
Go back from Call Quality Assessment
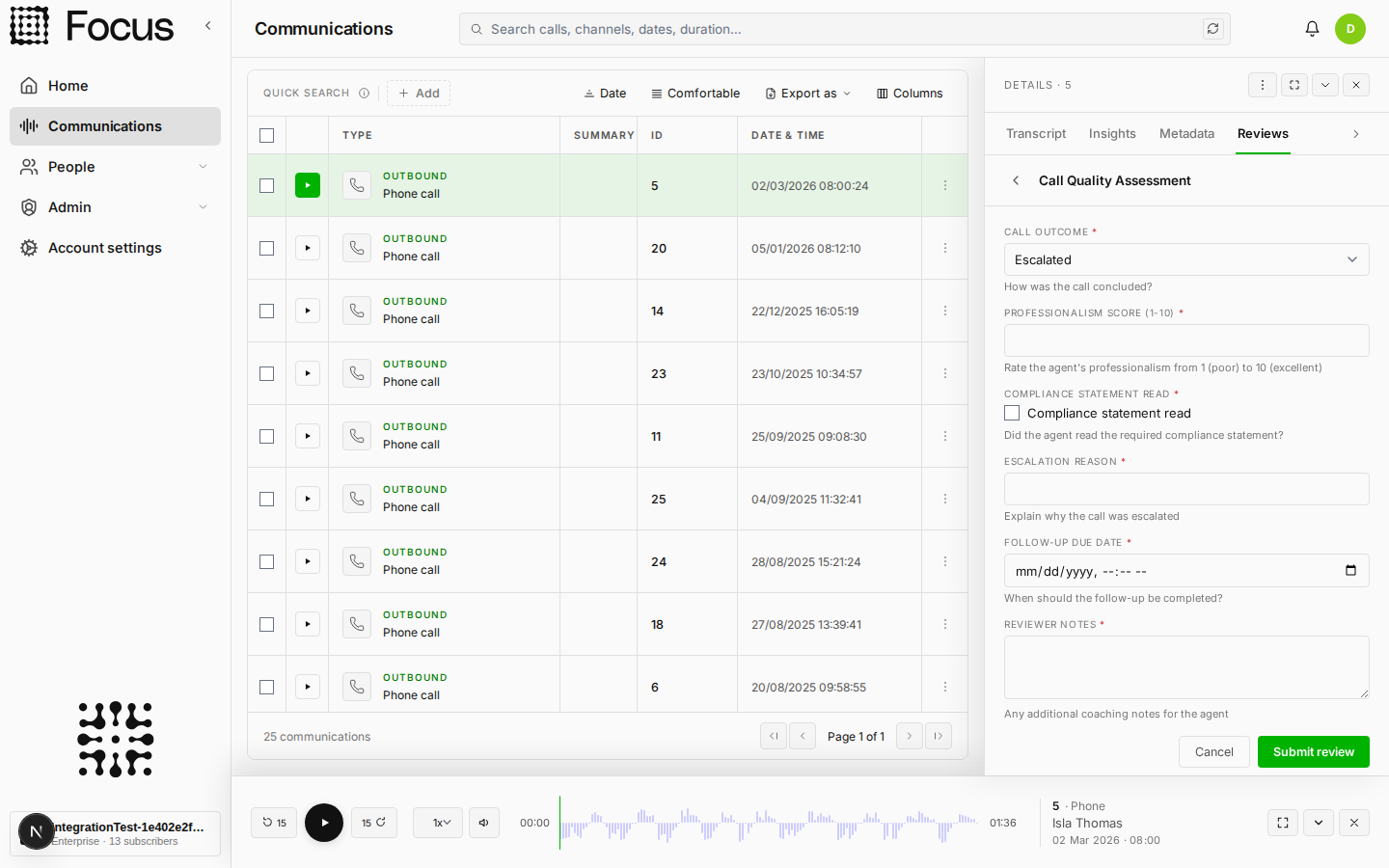coord(1016,180)
